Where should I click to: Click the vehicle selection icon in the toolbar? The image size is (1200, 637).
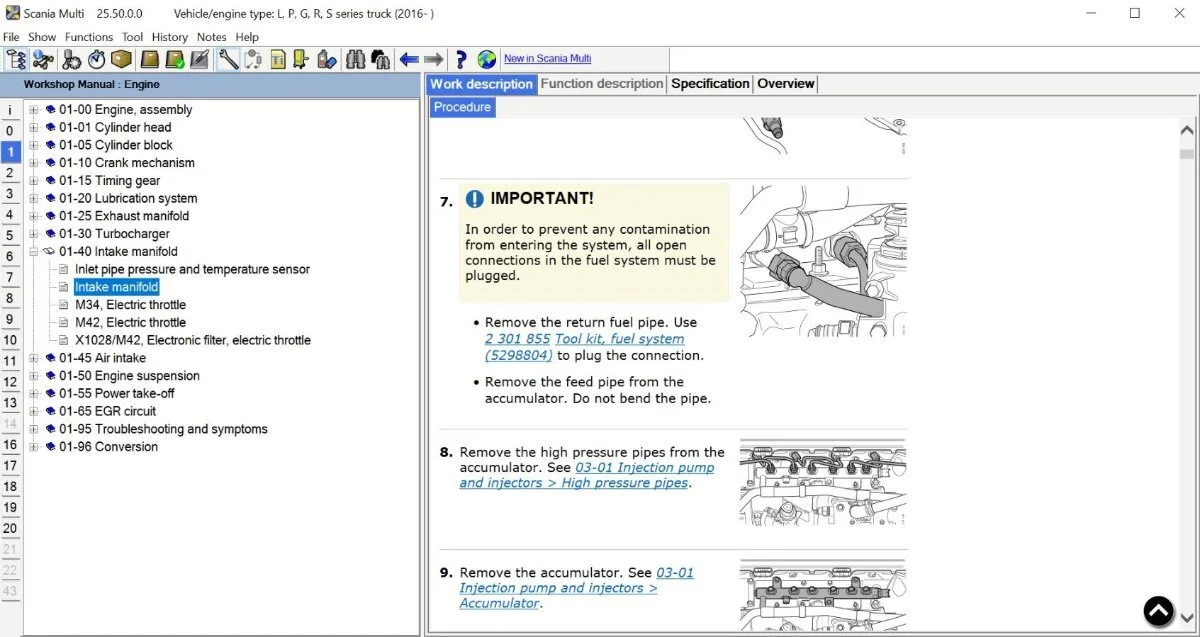point(42,59)
